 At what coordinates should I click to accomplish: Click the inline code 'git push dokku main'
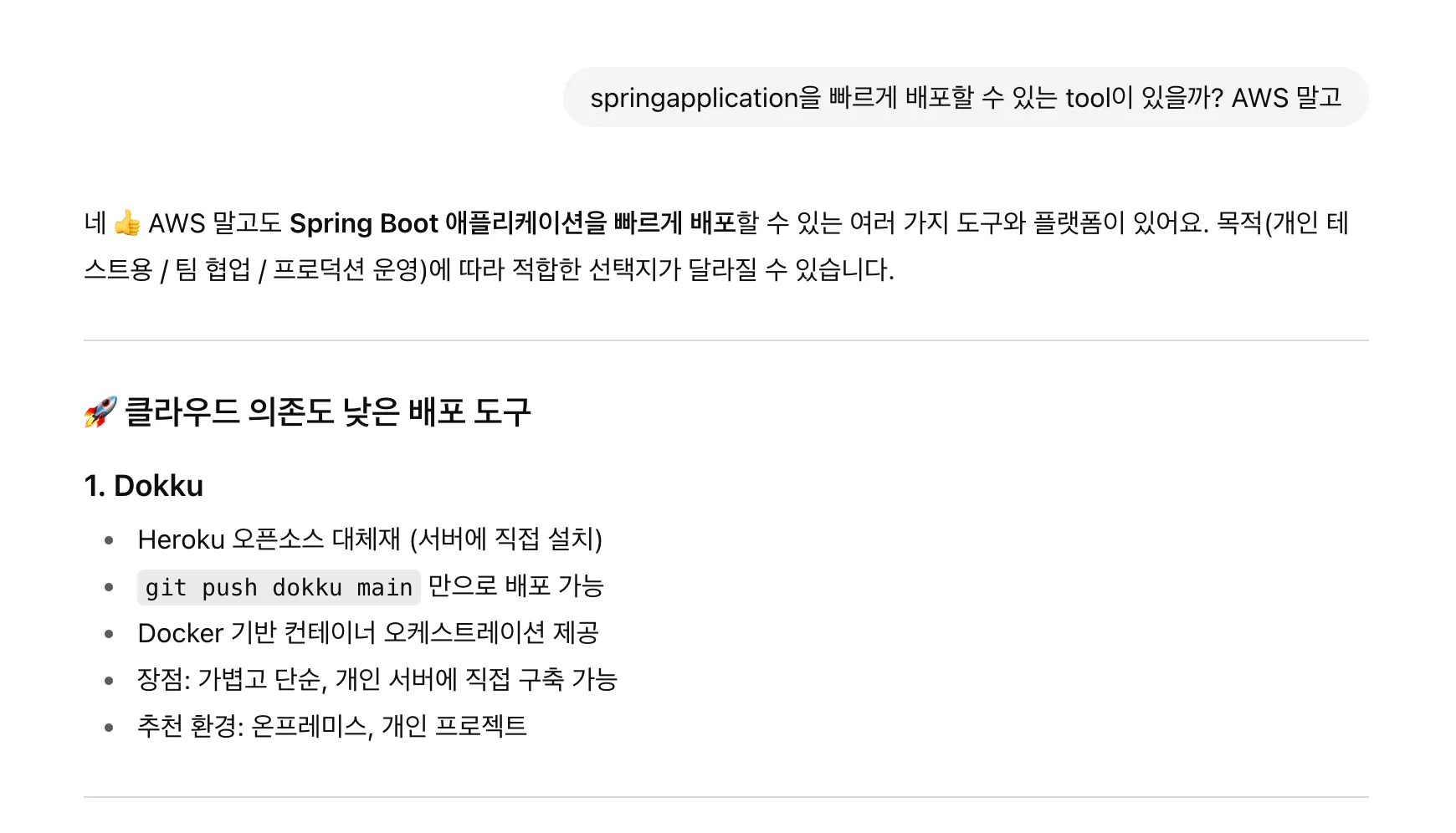tap(279, 587)
